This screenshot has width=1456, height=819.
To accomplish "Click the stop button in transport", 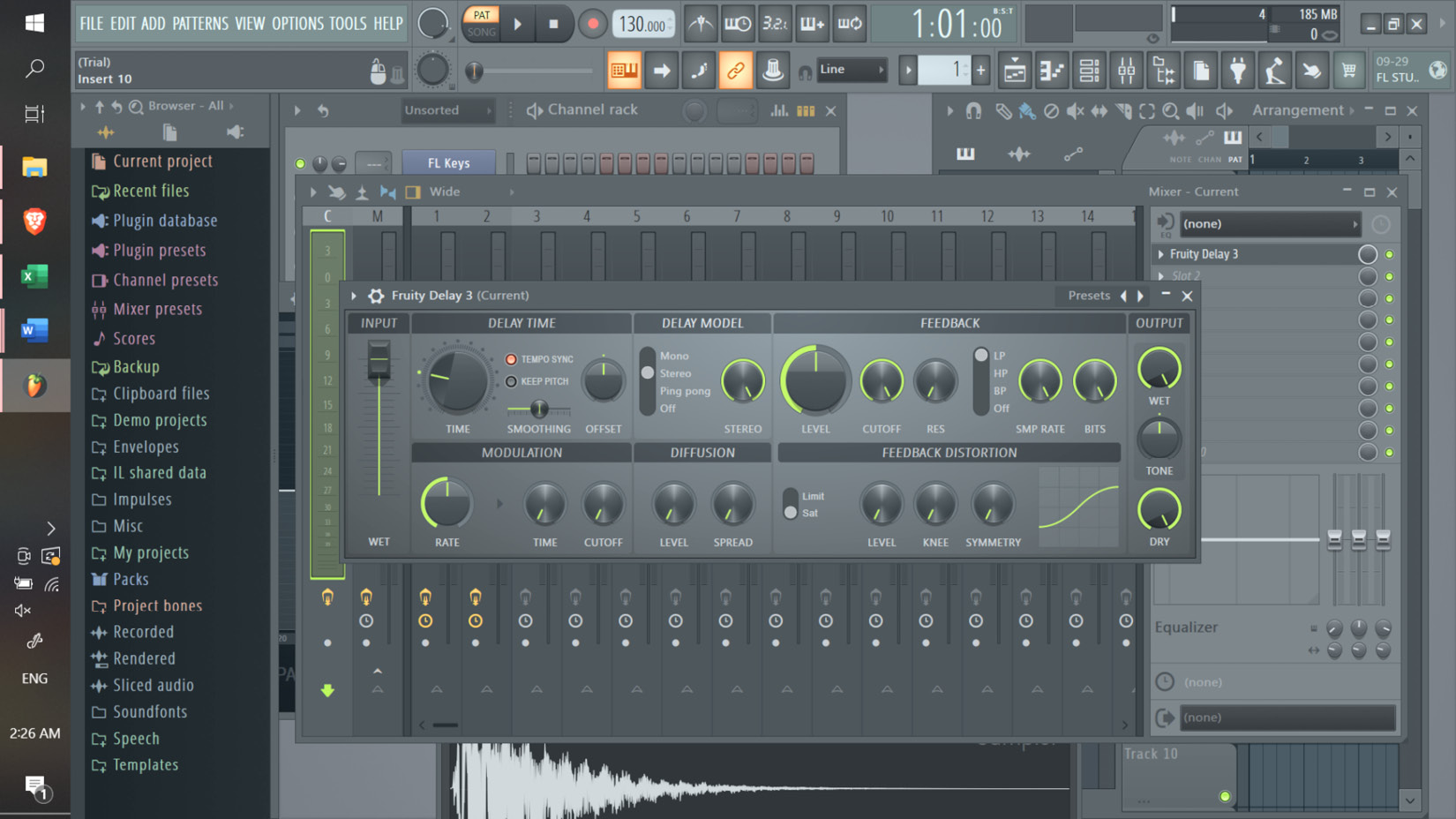I will point(553,24).
